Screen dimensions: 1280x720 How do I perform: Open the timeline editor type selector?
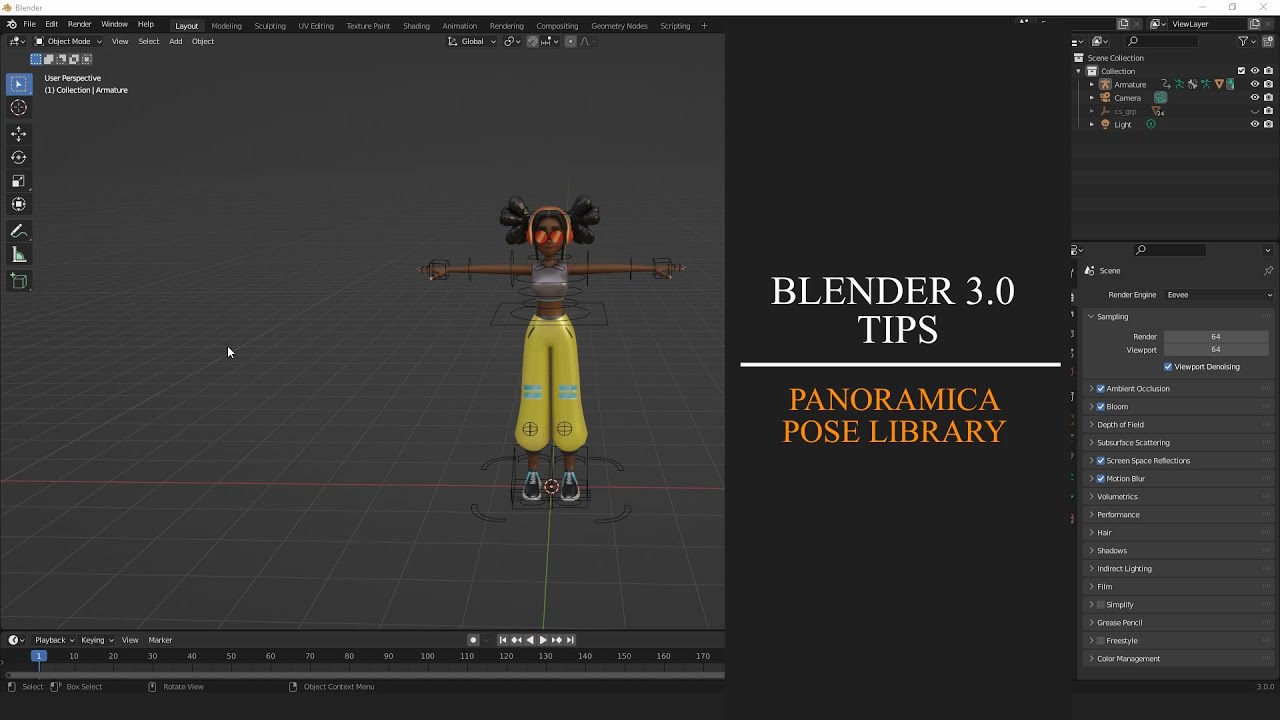pyautogui.click(x=16, y=640)
